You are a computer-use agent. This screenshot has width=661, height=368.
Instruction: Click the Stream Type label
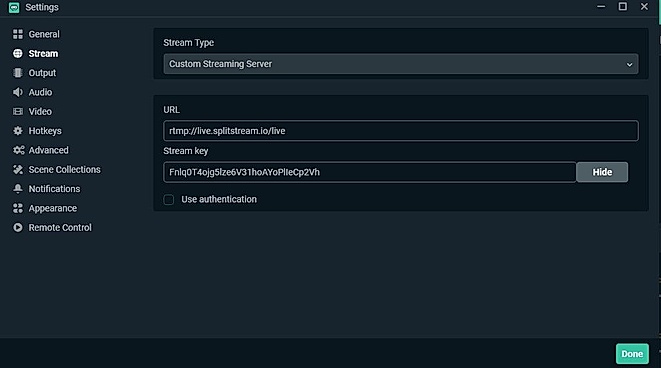tap(188, 43)
